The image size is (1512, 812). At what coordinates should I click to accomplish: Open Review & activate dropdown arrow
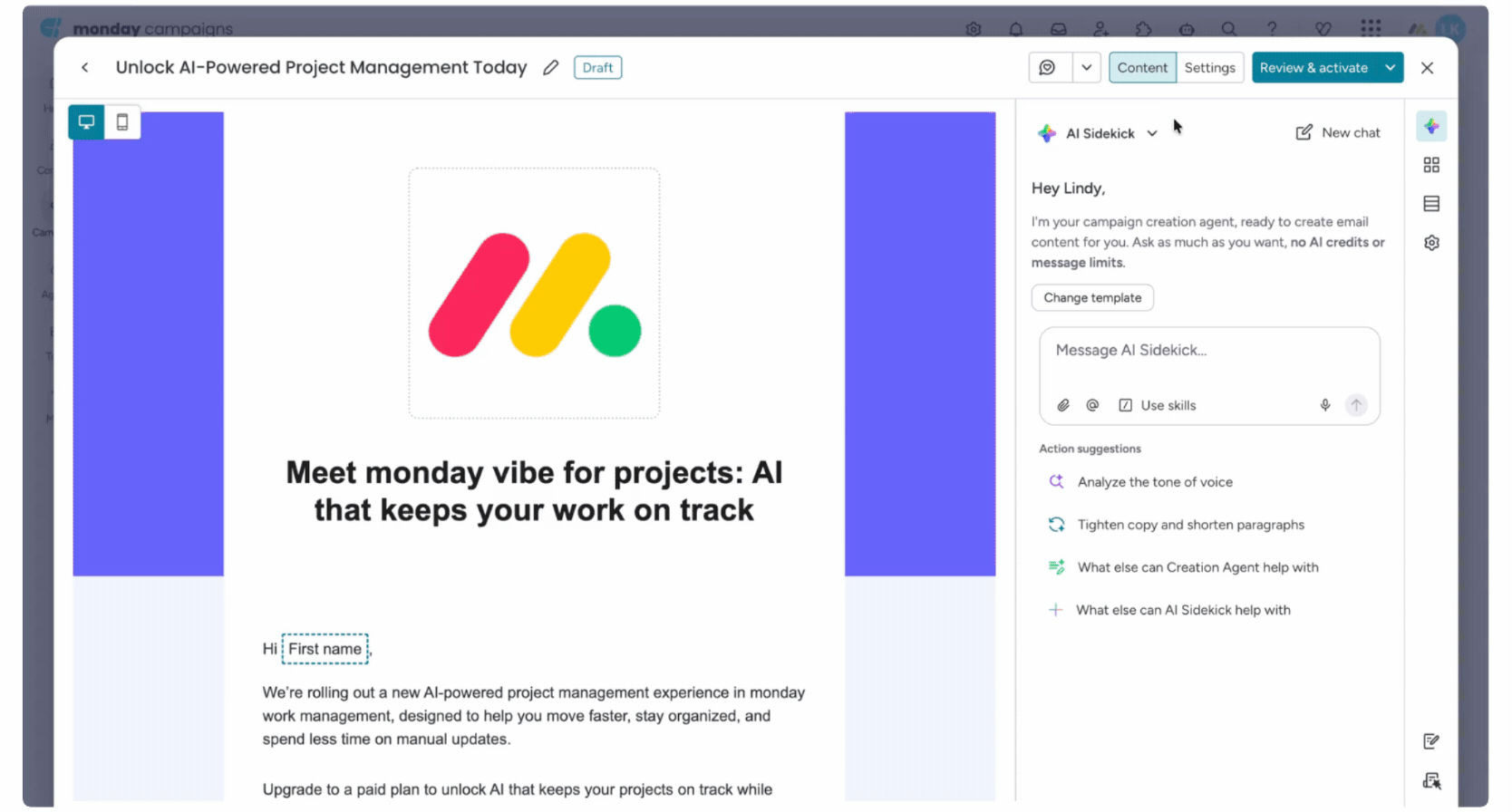[x=1390, y=68]
